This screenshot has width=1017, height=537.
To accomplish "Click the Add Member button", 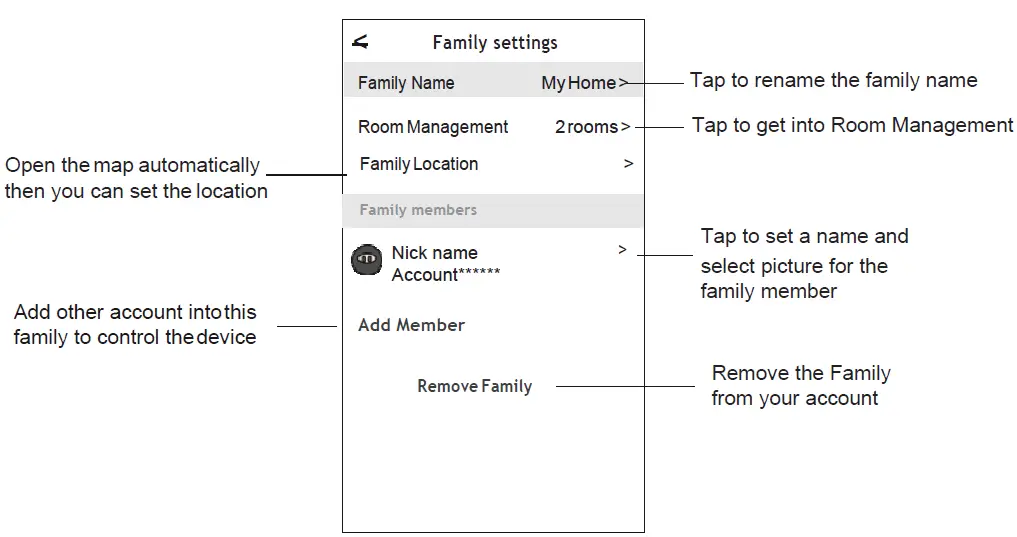I will [x=411, y=325].
